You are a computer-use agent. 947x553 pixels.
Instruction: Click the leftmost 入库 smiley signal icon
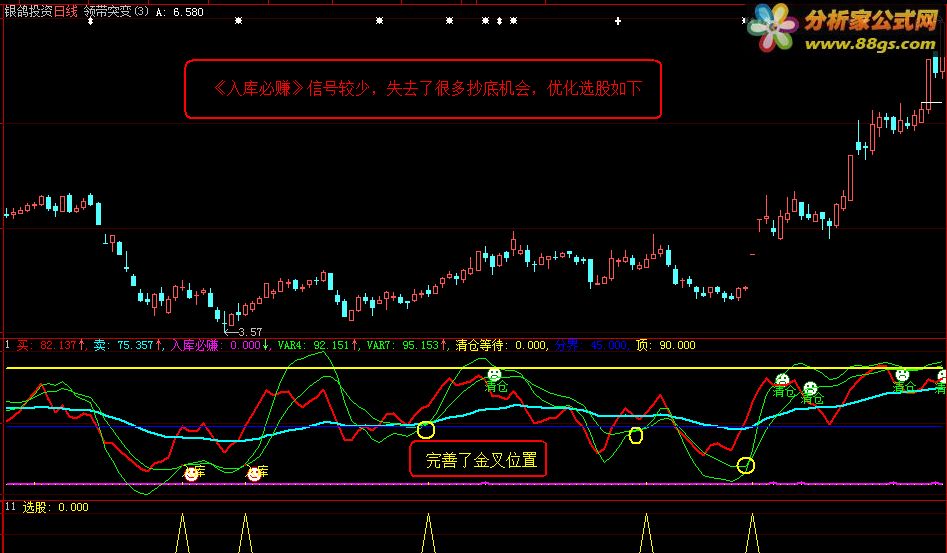click(x=191, y=474)
